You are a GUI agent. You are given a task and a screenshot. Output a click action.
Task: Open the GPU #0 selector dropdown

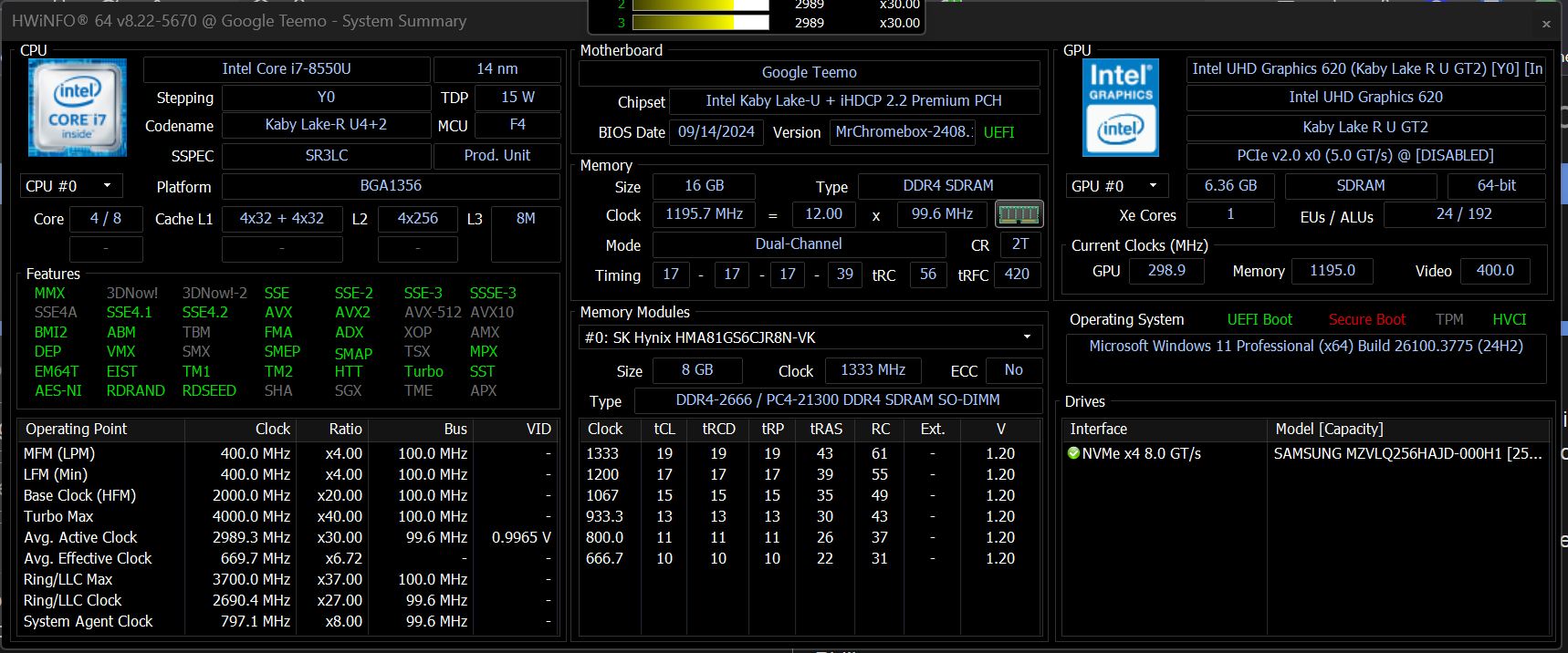[x=1117, y=186]
